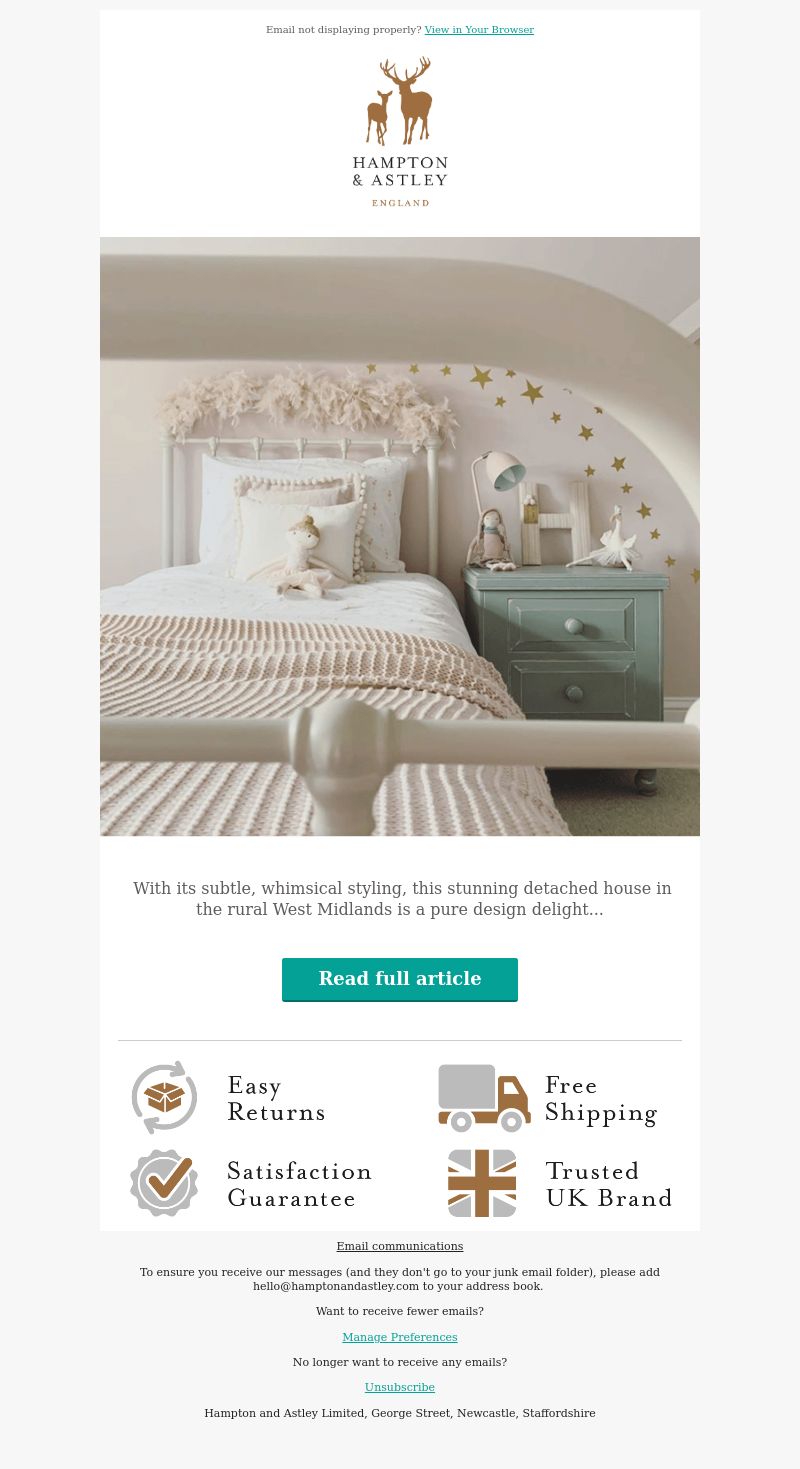Click the Easy Returns box icon
Viewport: 800px width, 1469px height.
tap(164, 1097)
